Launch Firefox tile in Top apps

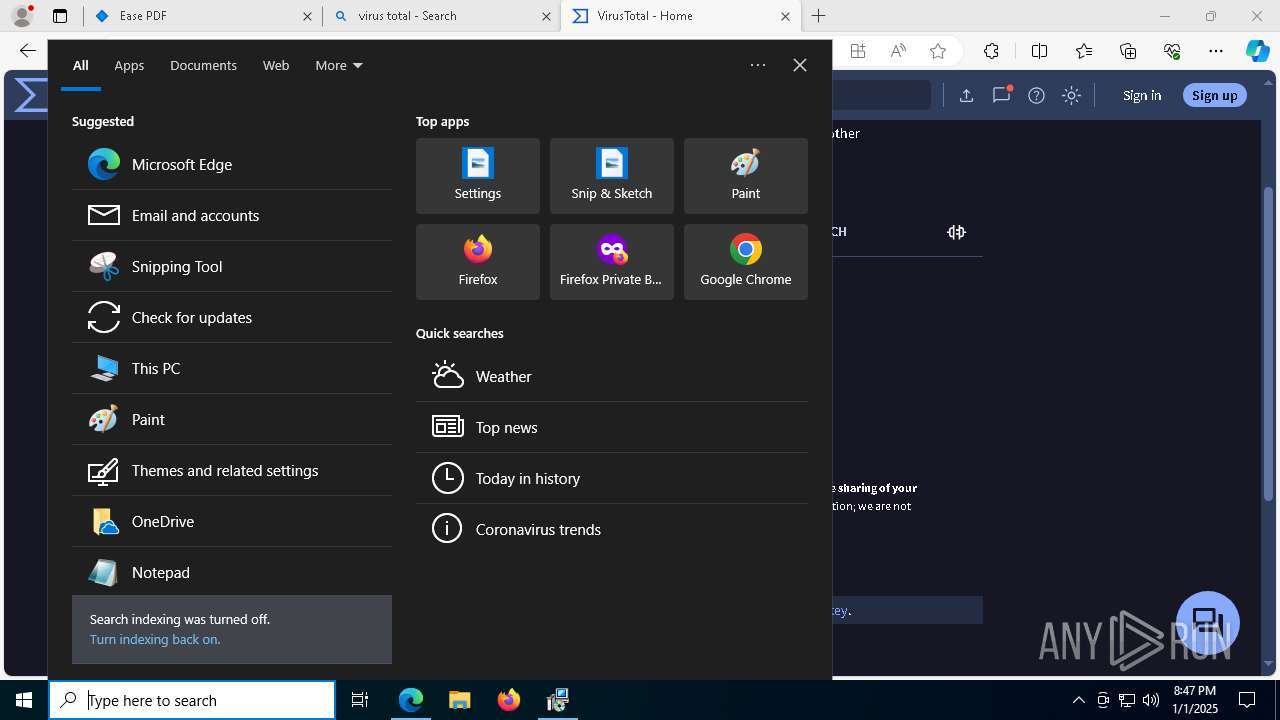[x=478, y=262]
